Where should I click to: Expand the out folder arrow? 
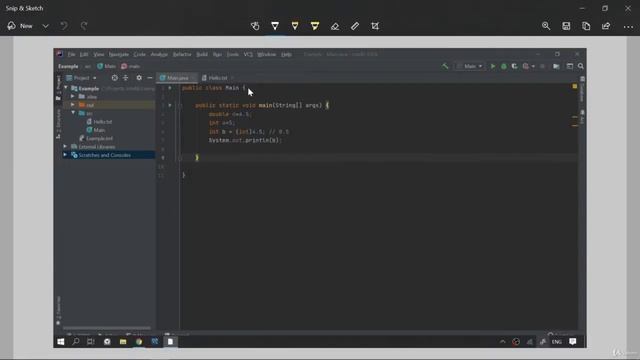click(73, 105)
